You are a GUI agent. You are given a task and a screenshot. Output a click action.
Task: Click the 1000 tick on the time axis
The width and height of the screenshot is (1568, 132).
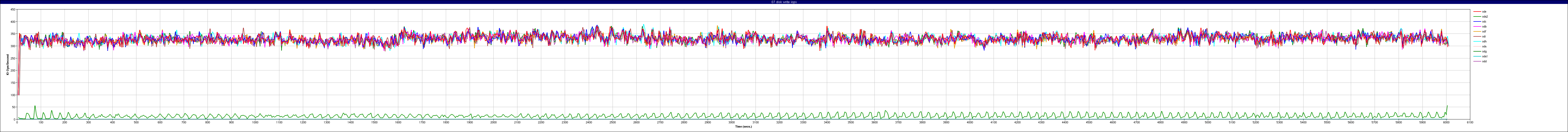tap(255, 122)
